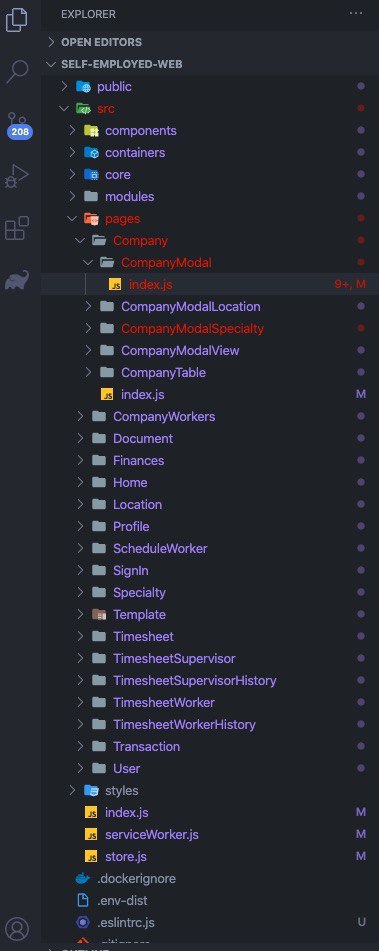
Task: Open the elephant database extension icon
Action: (17, 280)
